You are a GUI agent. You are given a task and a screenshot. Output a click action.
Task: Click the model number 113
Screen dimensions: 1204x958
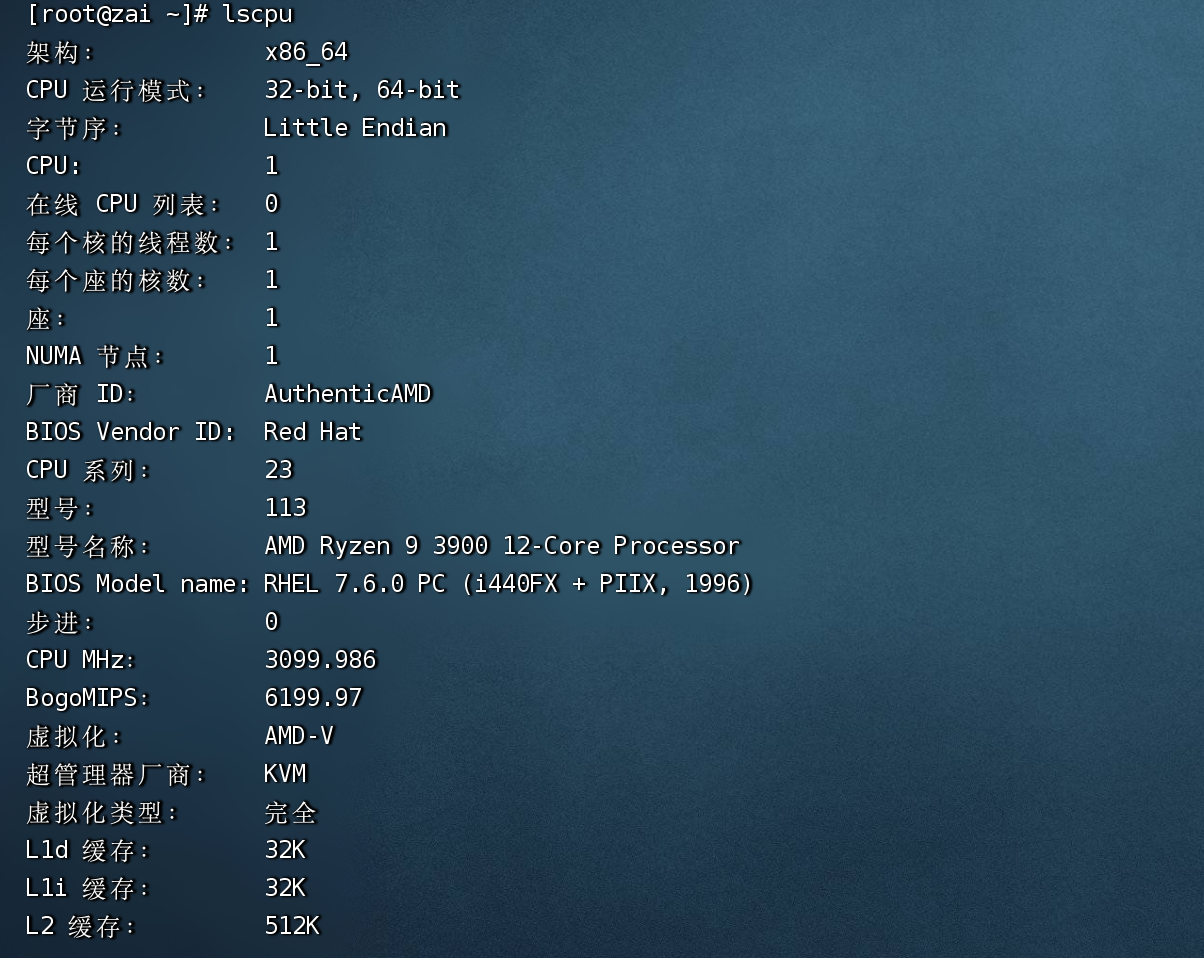click(285, 508)
